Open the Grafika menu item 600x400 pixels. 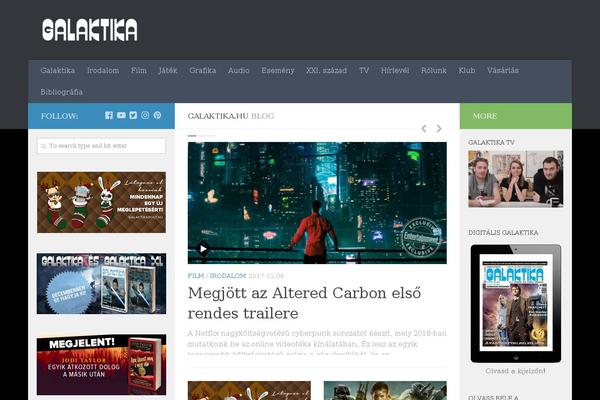click(x=202, y=70)
